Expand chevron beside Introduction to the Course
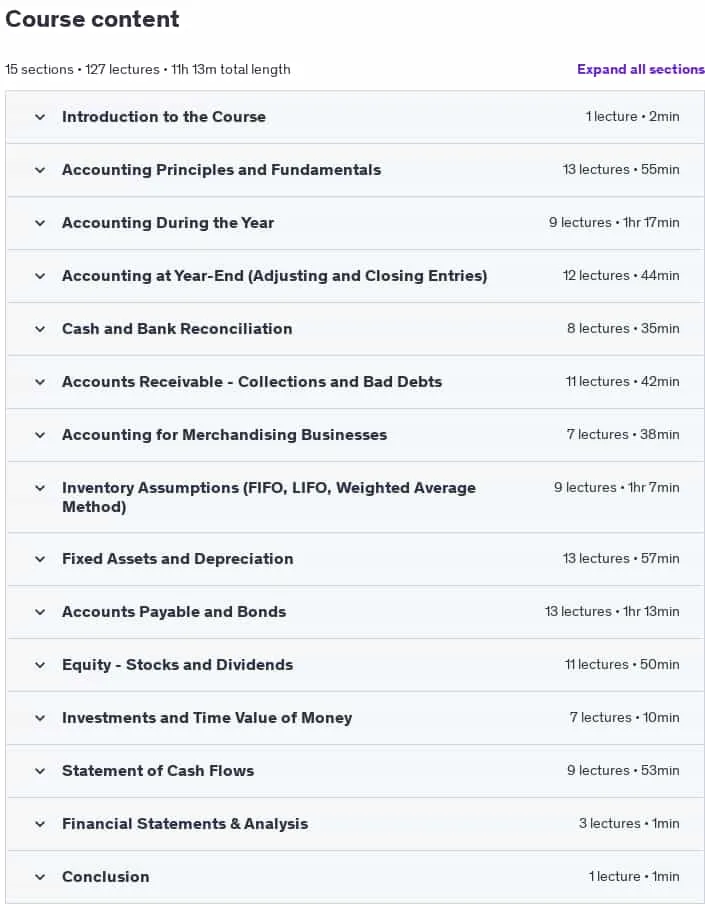This screenshot has width=705, height=904. click(40, 117)
